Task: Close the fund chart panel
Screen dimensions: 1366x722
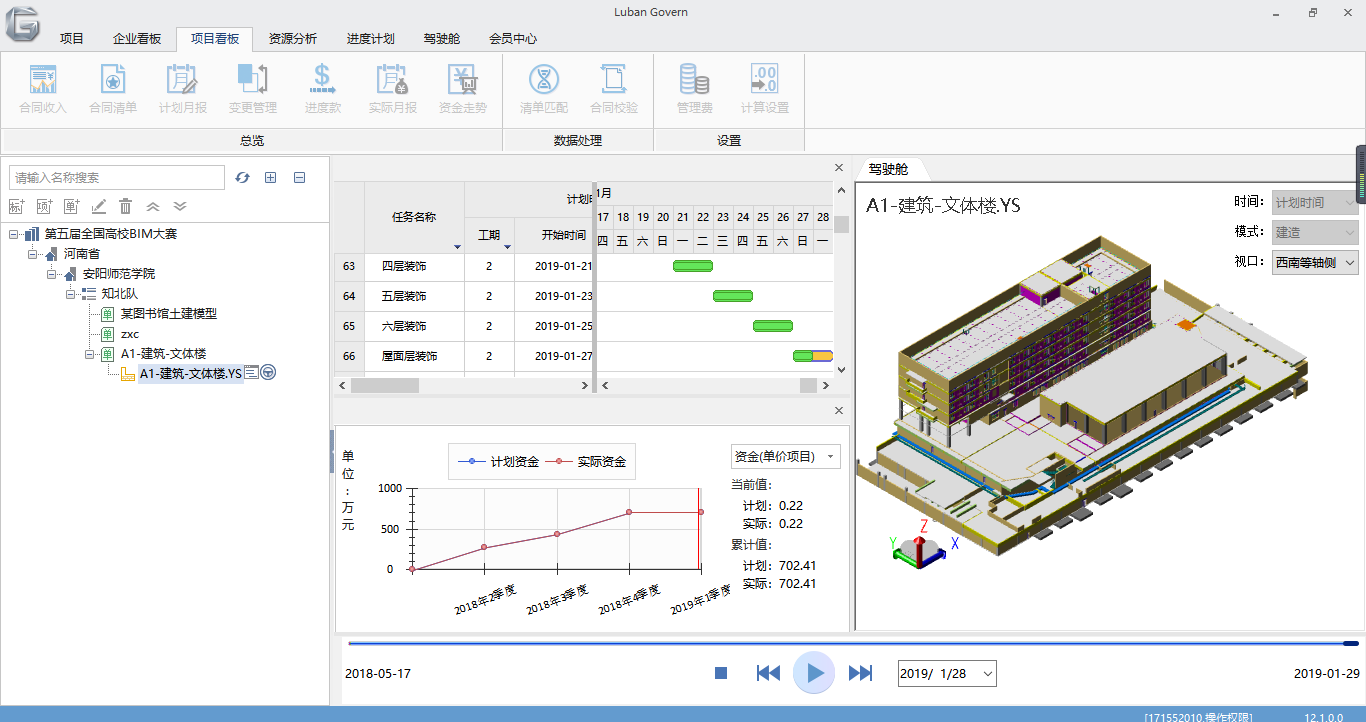Action: click(839, 410)
